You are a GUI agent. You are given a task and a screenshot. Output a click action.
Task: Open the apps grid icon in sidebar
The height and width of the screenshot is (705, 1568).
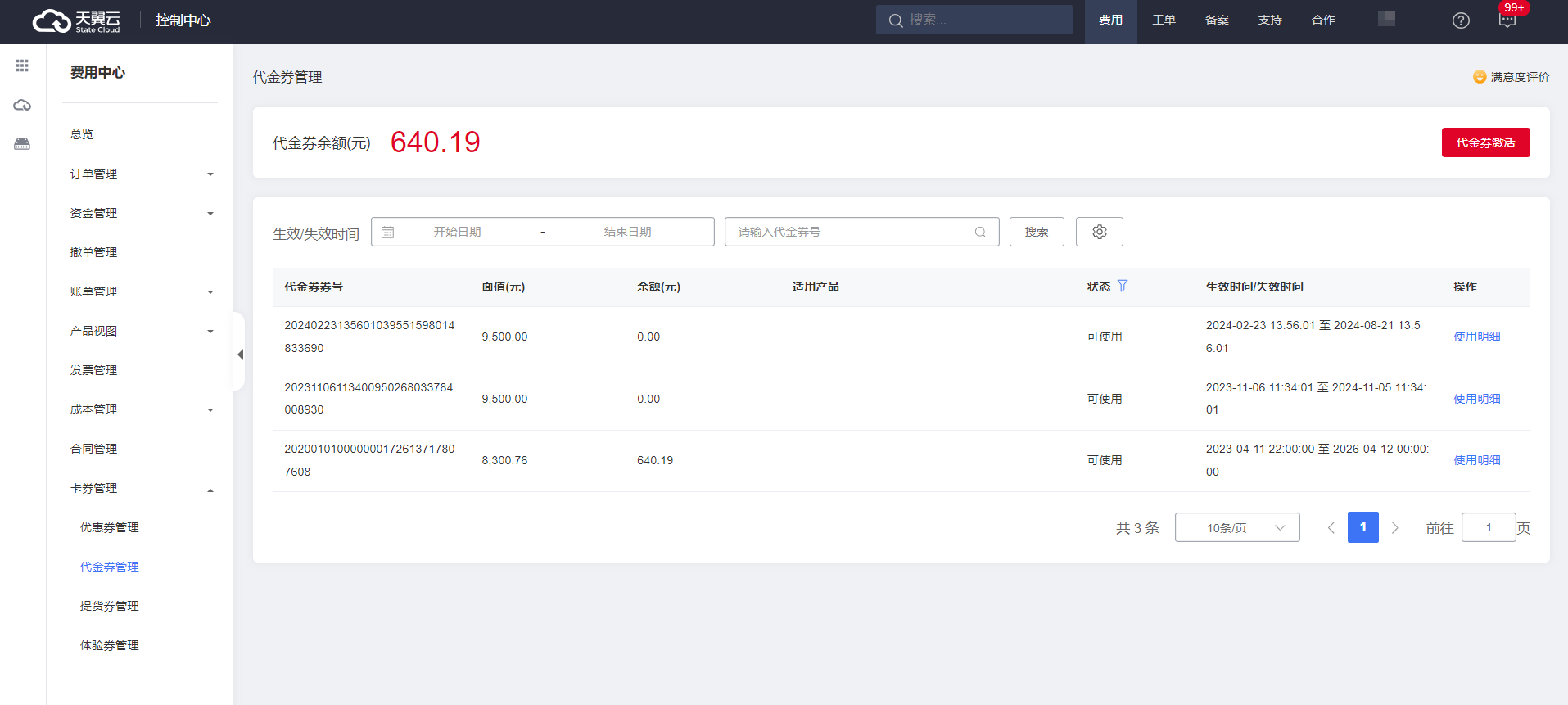click(x=22, y=66)
